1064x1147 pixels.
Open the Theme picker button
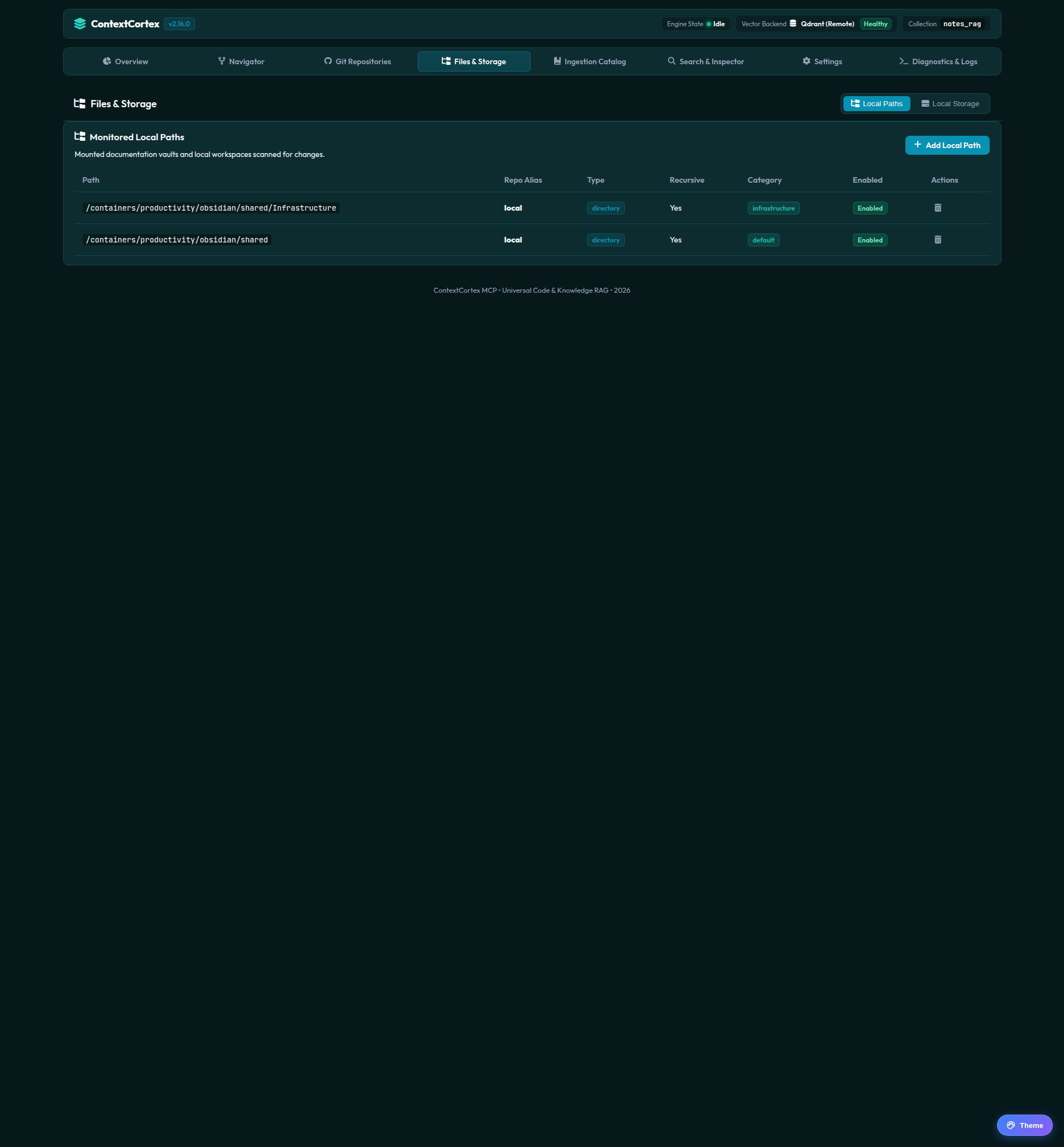pos(1024,1125)
